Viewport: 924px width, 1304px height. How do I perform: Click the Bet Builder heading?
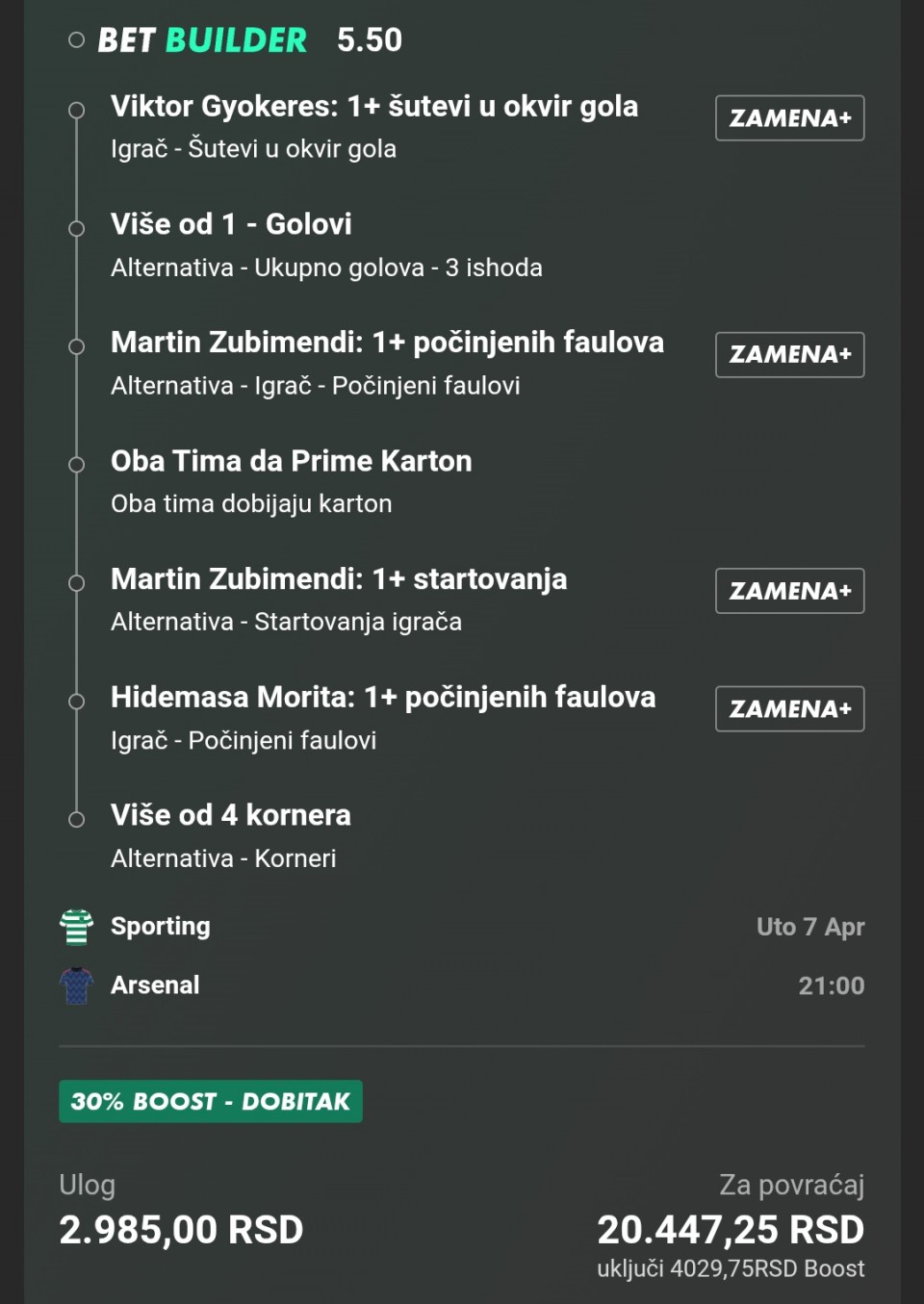coord(202,40)
